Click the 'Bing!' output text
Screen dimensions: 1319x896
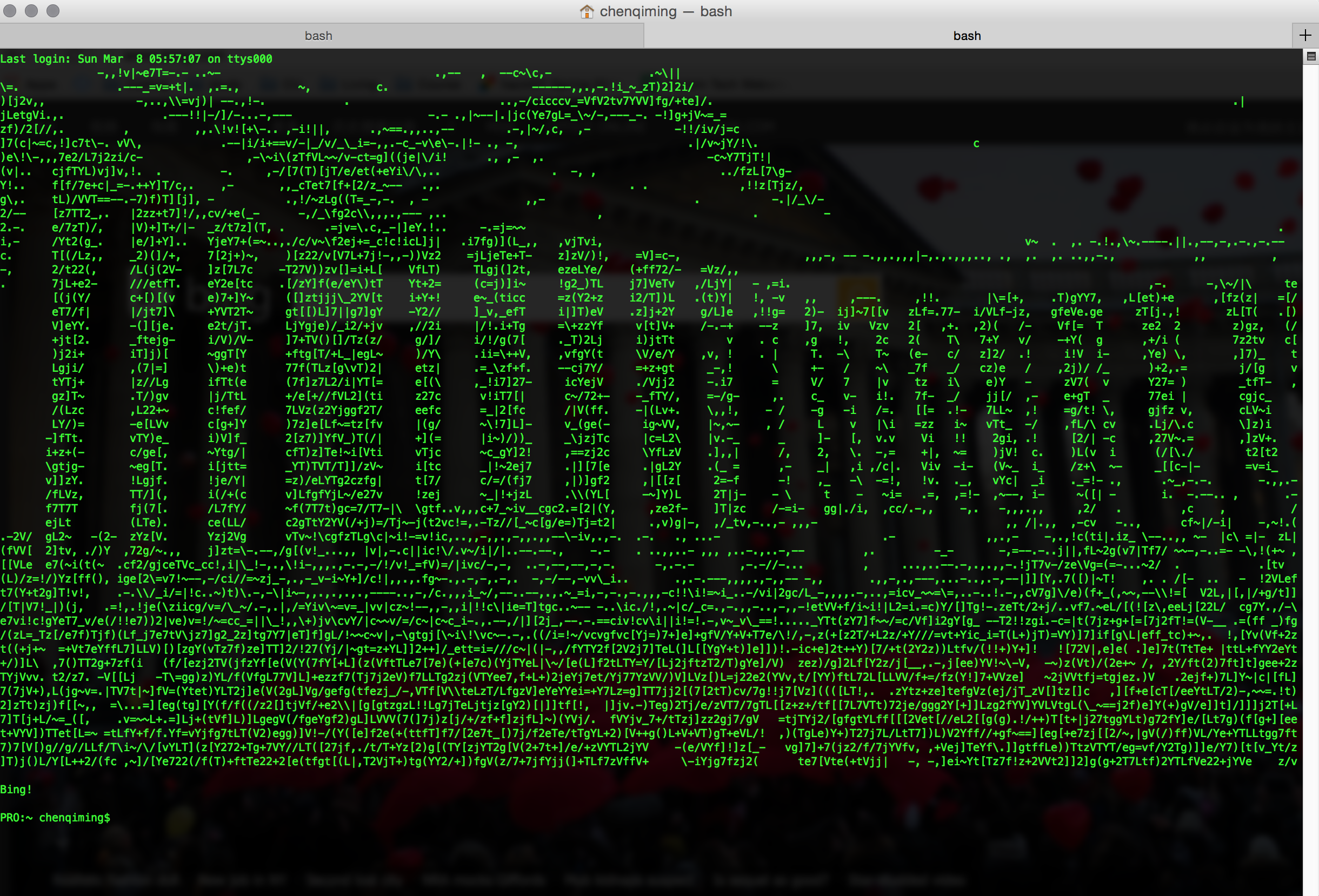point(16,790)
